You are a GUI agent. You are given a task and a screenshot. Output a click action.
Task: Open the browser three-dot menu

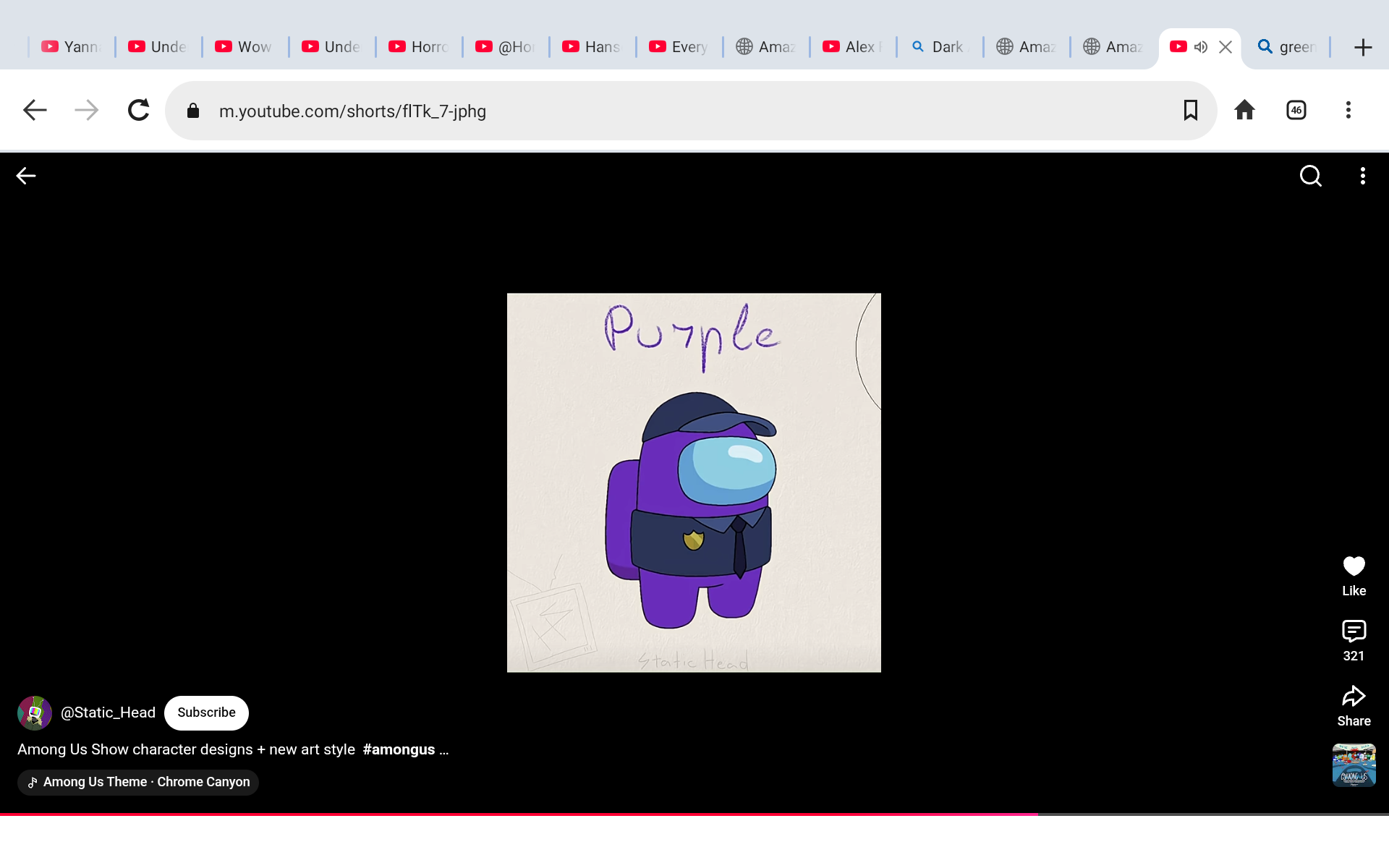point(1348,110)
